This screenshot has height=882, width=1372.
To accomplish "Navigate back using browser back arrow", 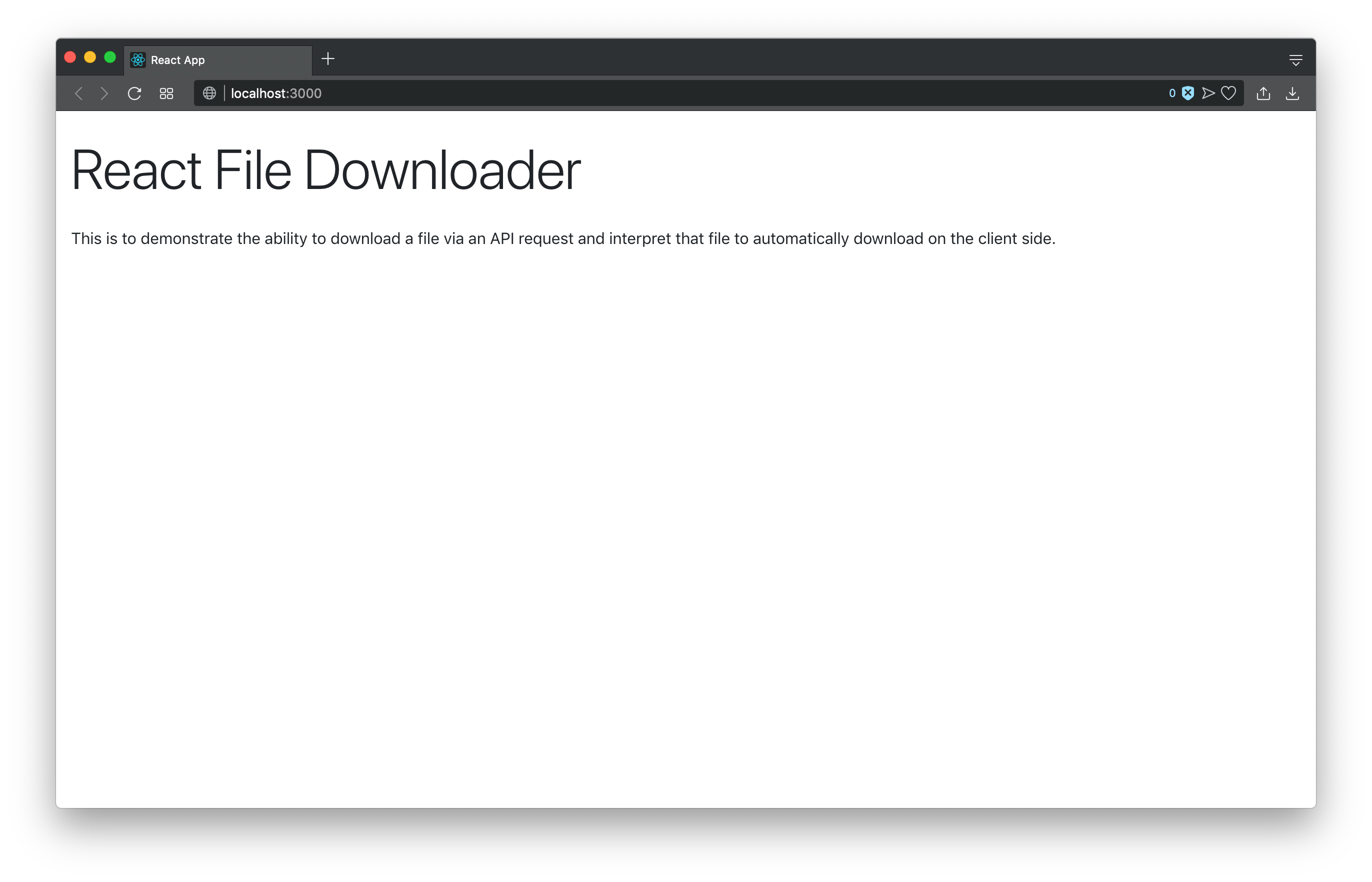I will (x=80, y=93).
